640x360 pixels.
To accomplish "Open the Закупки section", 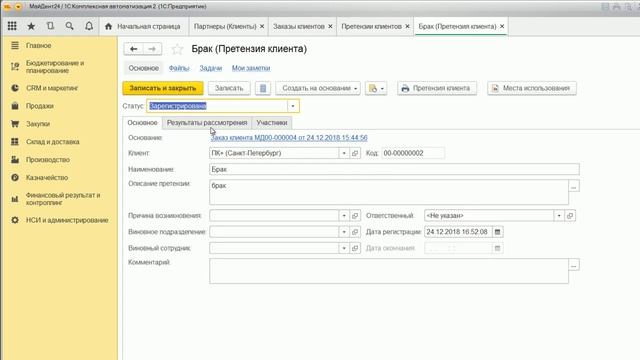I will click(38, 124).
